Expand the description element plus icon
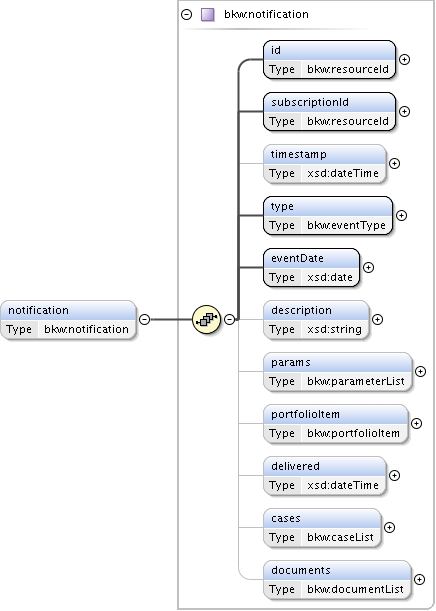Screen dimensions: 436x611 [x=377, y=320]
